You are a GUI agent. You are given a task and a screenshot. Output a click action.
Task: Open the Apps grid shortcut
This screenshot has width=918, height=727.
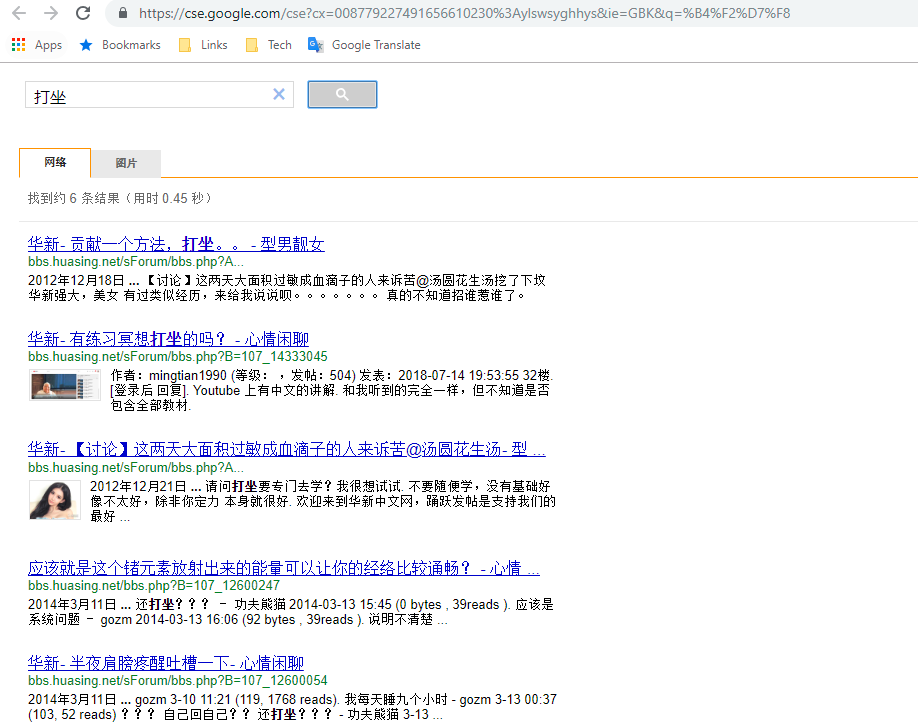coord(19,45)
